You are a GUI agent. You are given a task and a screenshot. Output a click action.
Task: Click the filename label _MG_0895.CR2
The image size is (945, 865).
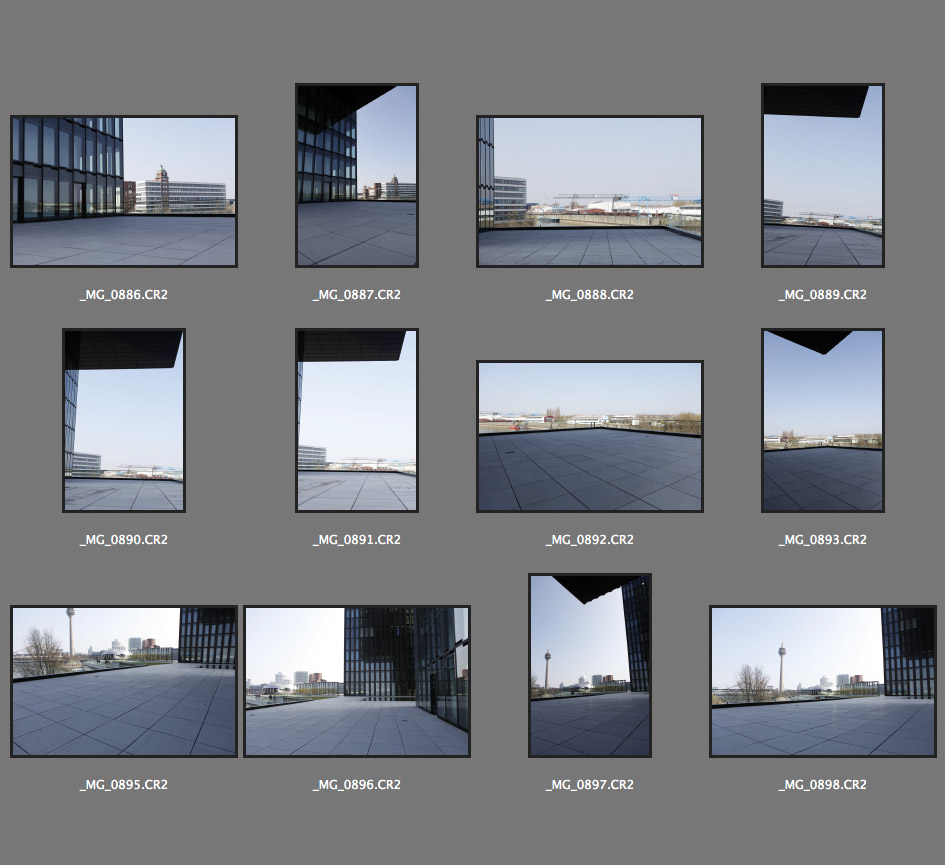pos(123,785)
